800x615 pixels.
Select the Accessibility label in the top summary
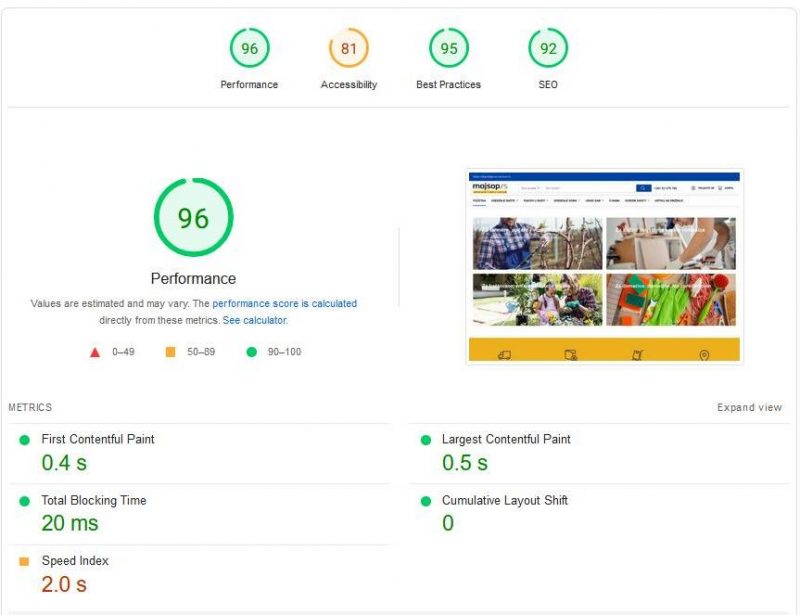click(x=347, y=84)
